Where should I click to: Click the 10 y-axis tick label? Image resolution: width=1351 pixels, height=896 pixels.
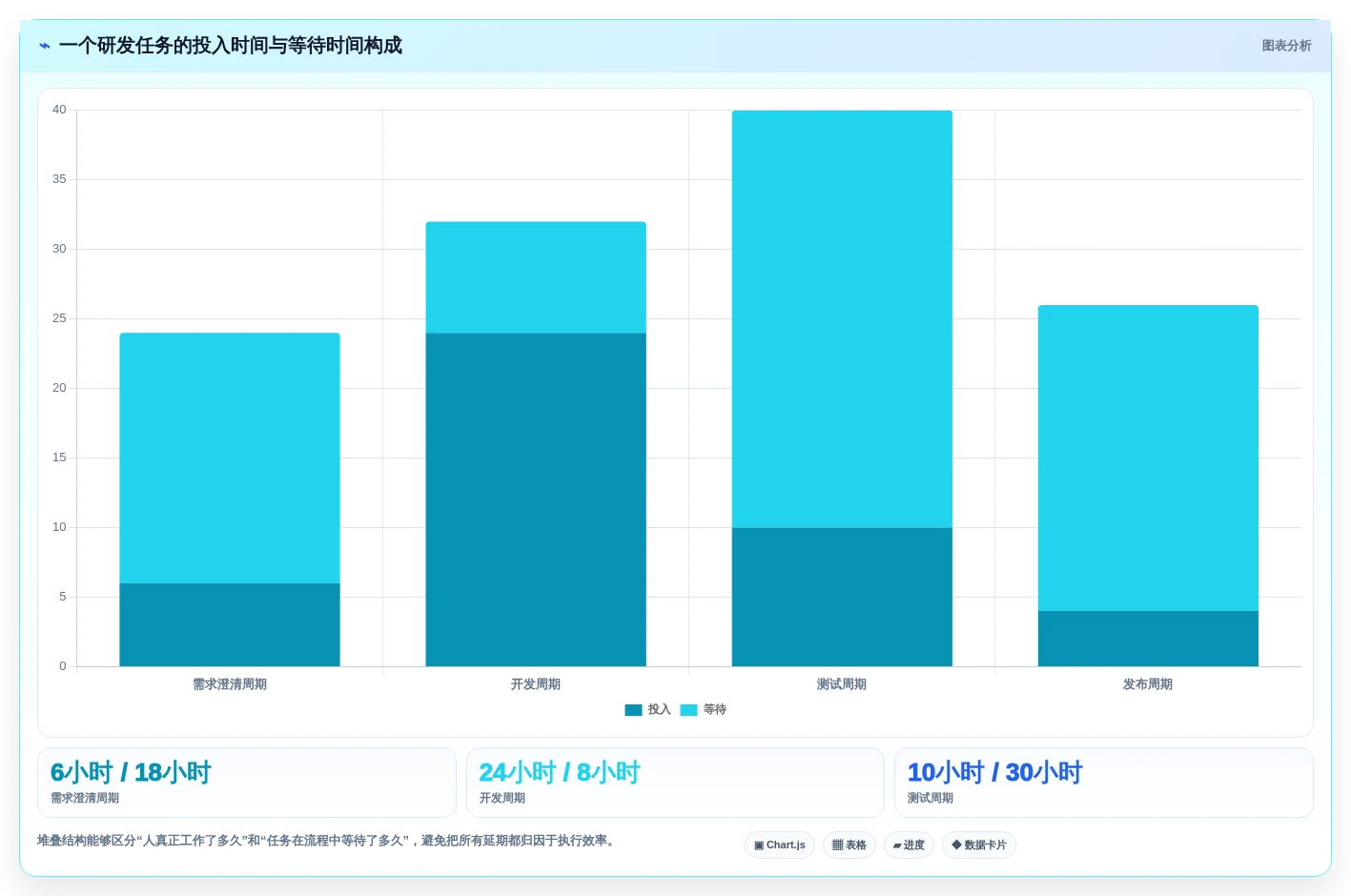click(59, 527)
